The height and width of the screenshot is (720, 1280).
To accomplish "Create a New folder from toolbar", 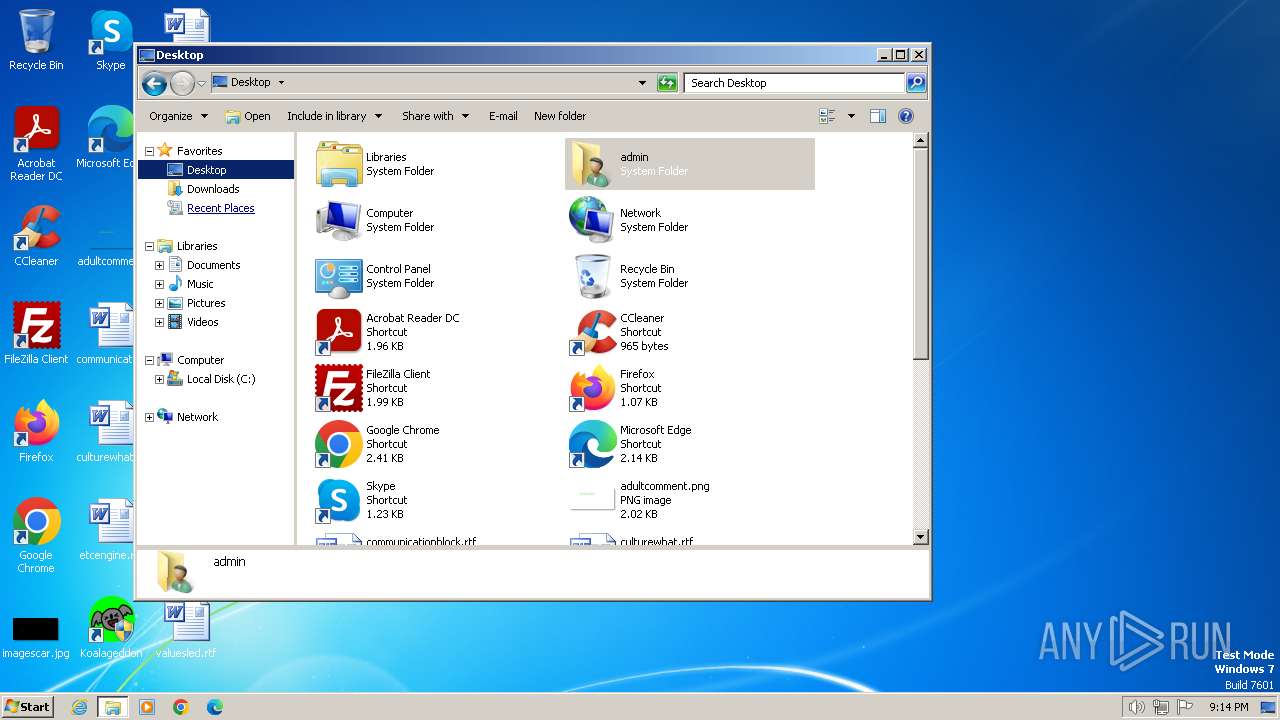I will (560, 116).
